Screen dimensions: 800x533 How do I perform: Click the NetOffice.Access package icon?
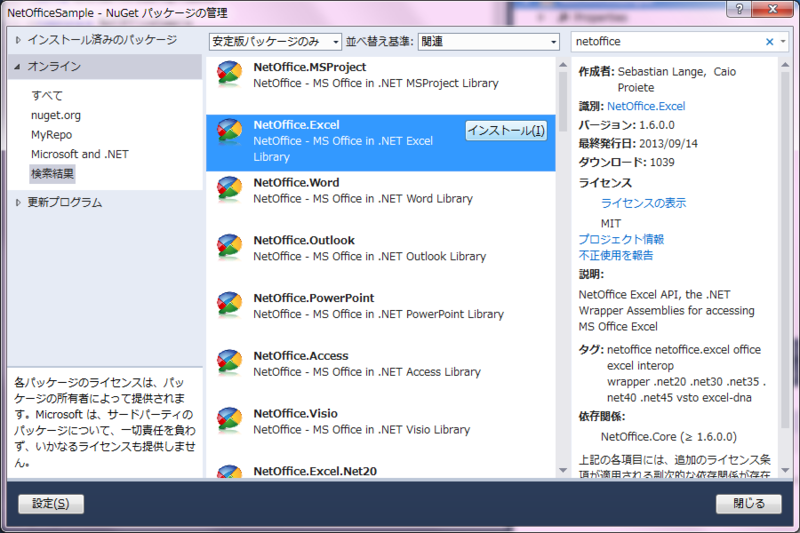(230, 362)
